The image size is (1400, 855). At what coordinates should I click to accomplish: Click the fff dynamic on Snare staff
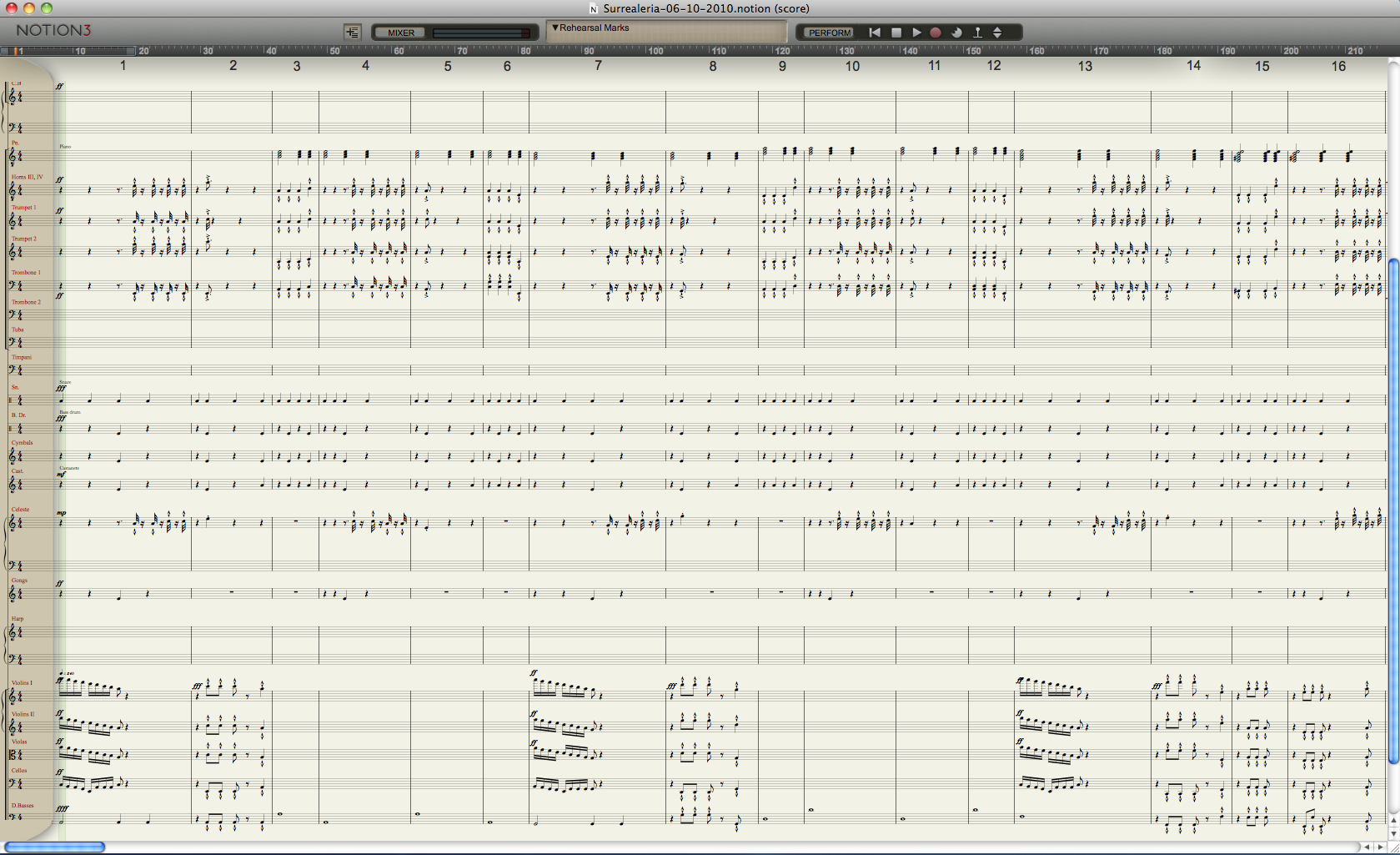(x=61, y=389)
